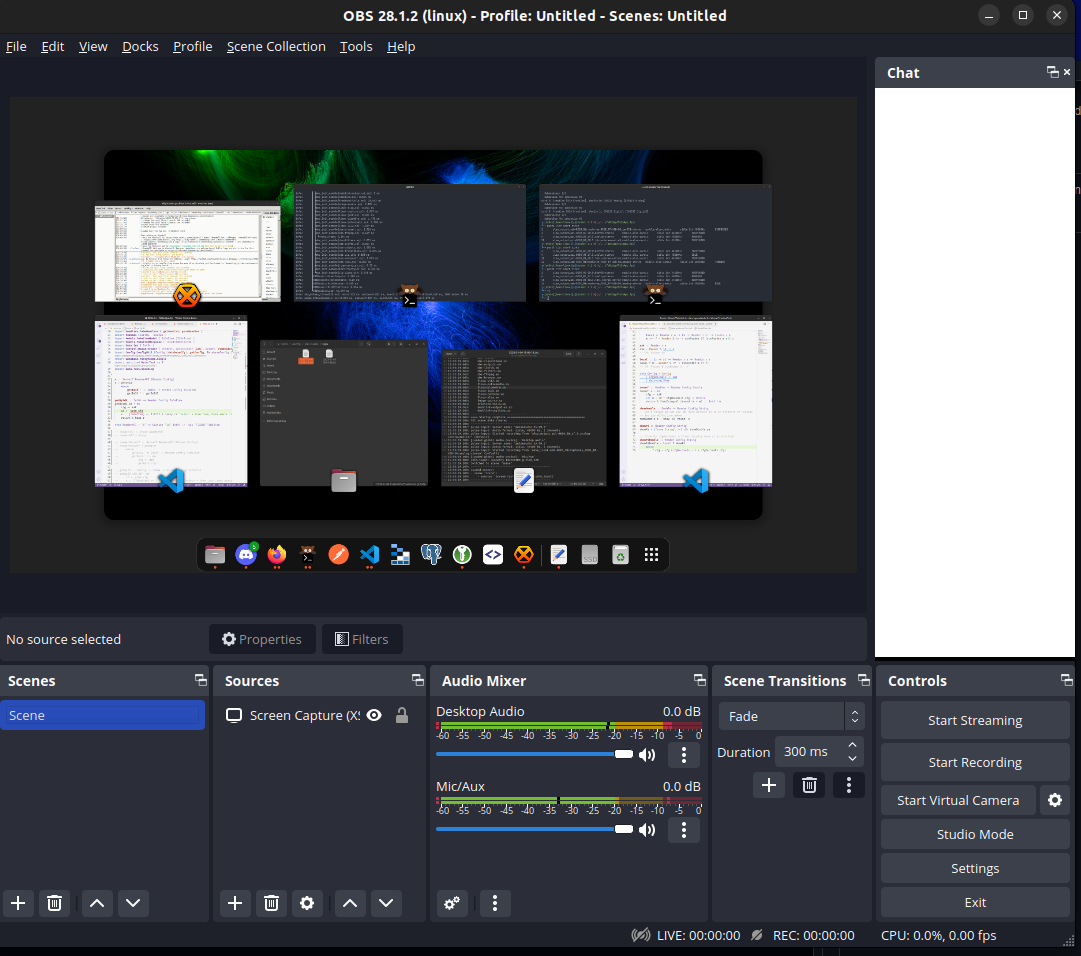The image size is (1081, 956).
Task: Open virtual camera settings via its gear icon
Action: 1055,800
